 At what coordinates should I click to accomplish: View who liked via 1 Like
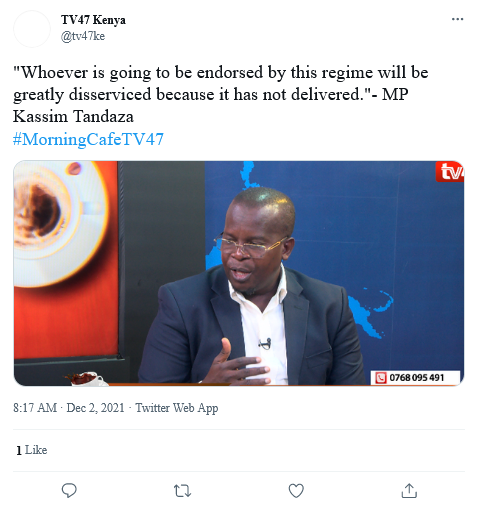32,450
